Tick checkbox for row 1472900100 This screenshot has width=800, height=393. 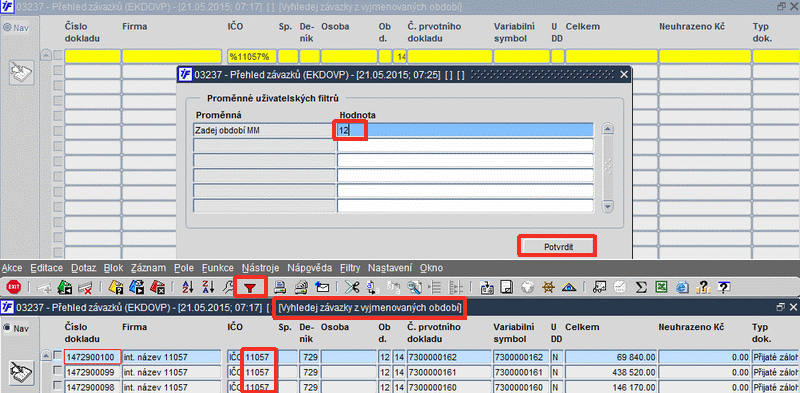tap(58, 356)
